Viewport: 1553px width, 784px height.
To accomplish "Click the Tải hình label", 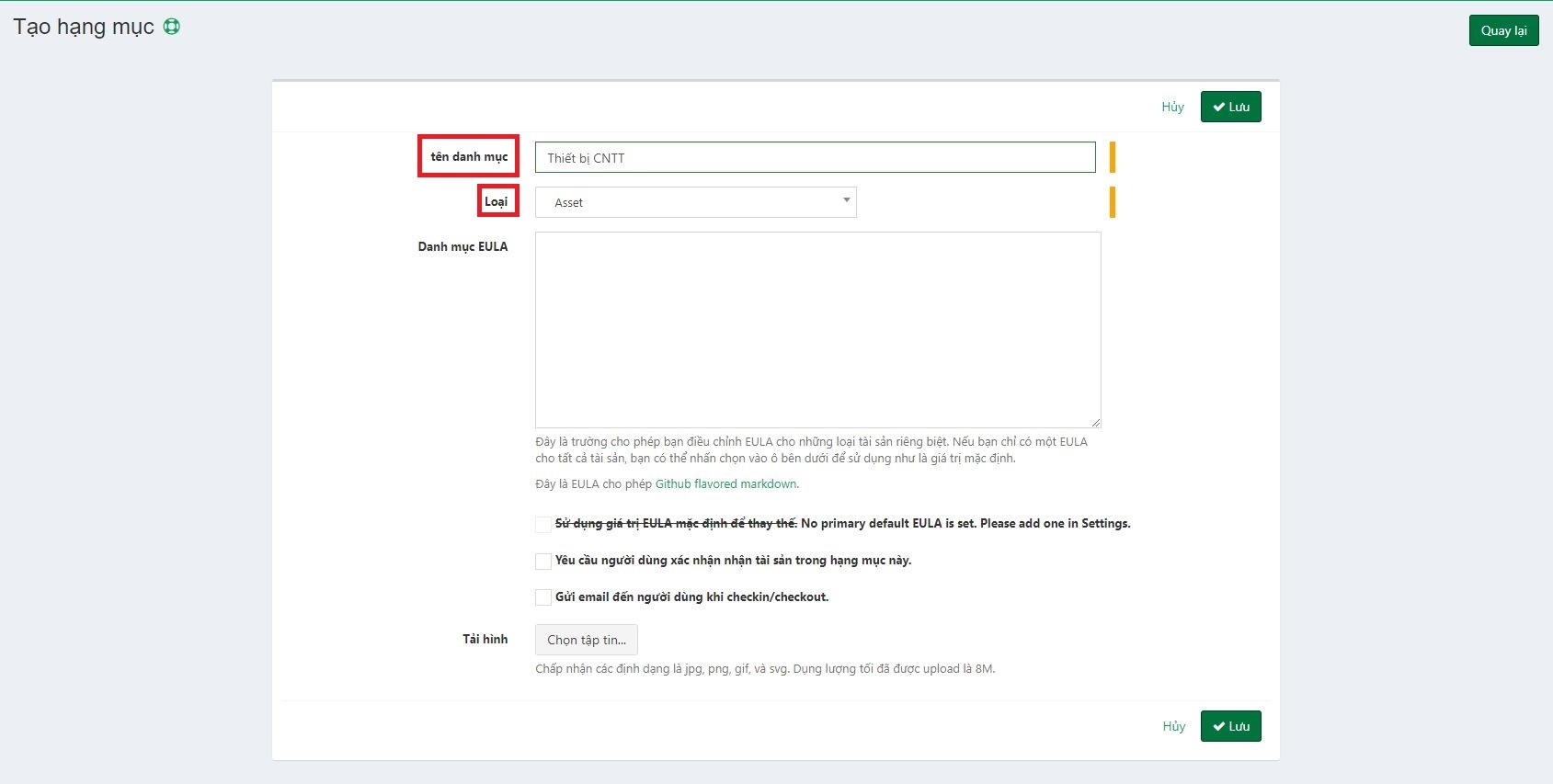I will (485, 639).
